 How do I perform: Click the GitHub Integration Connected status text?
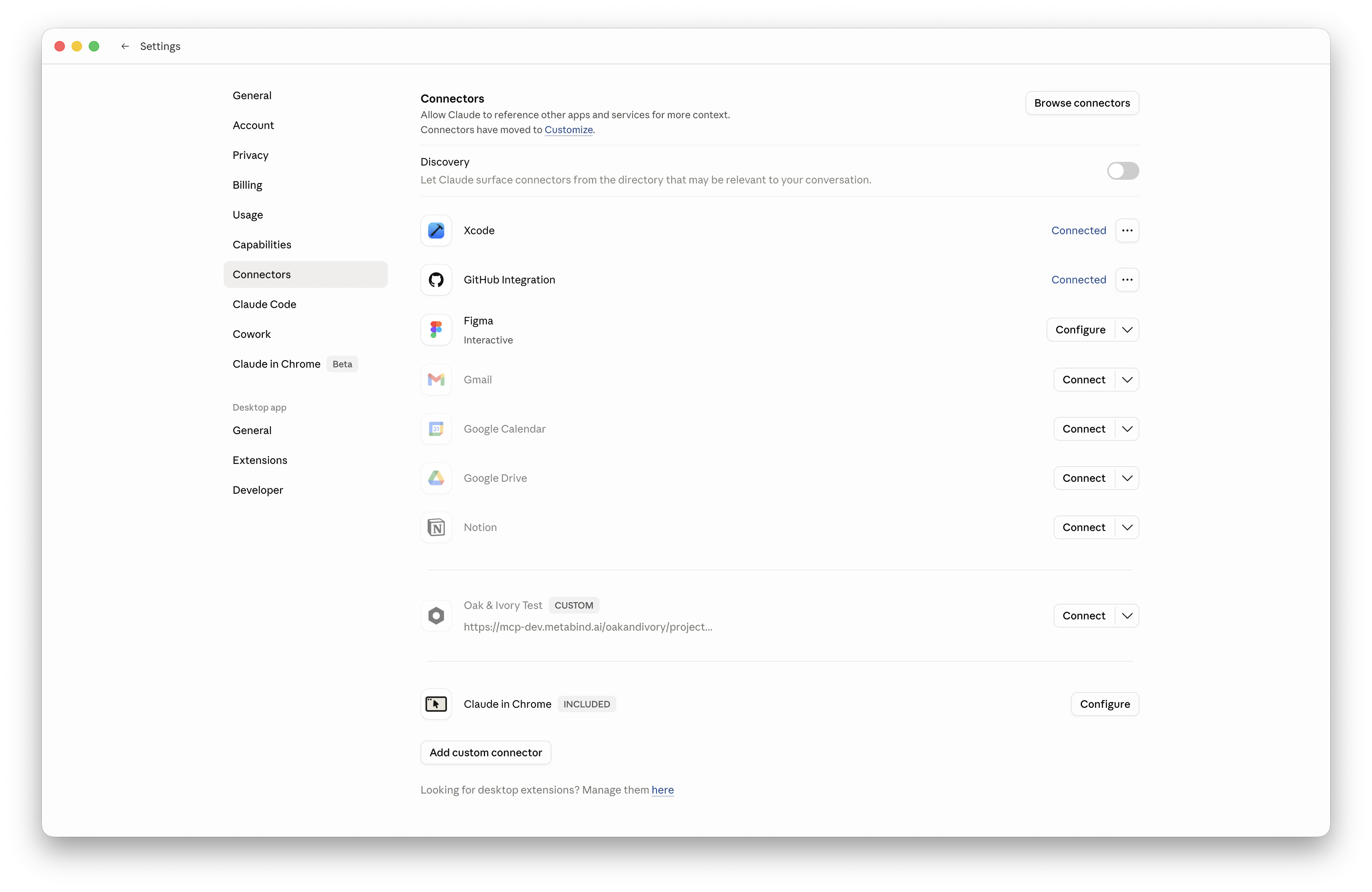[x=1079, y=280]
